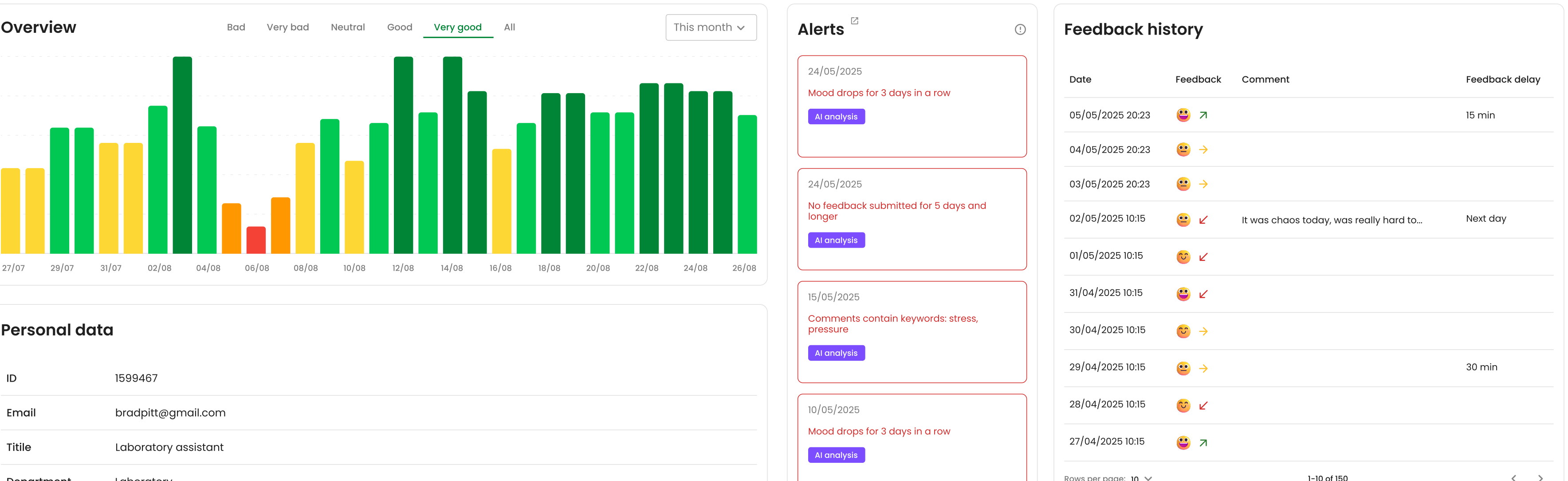This screenshot has height=481, width=1568.
Task: Click the emoji in the 03/05/2025 row
Action: pos(1183,184)
